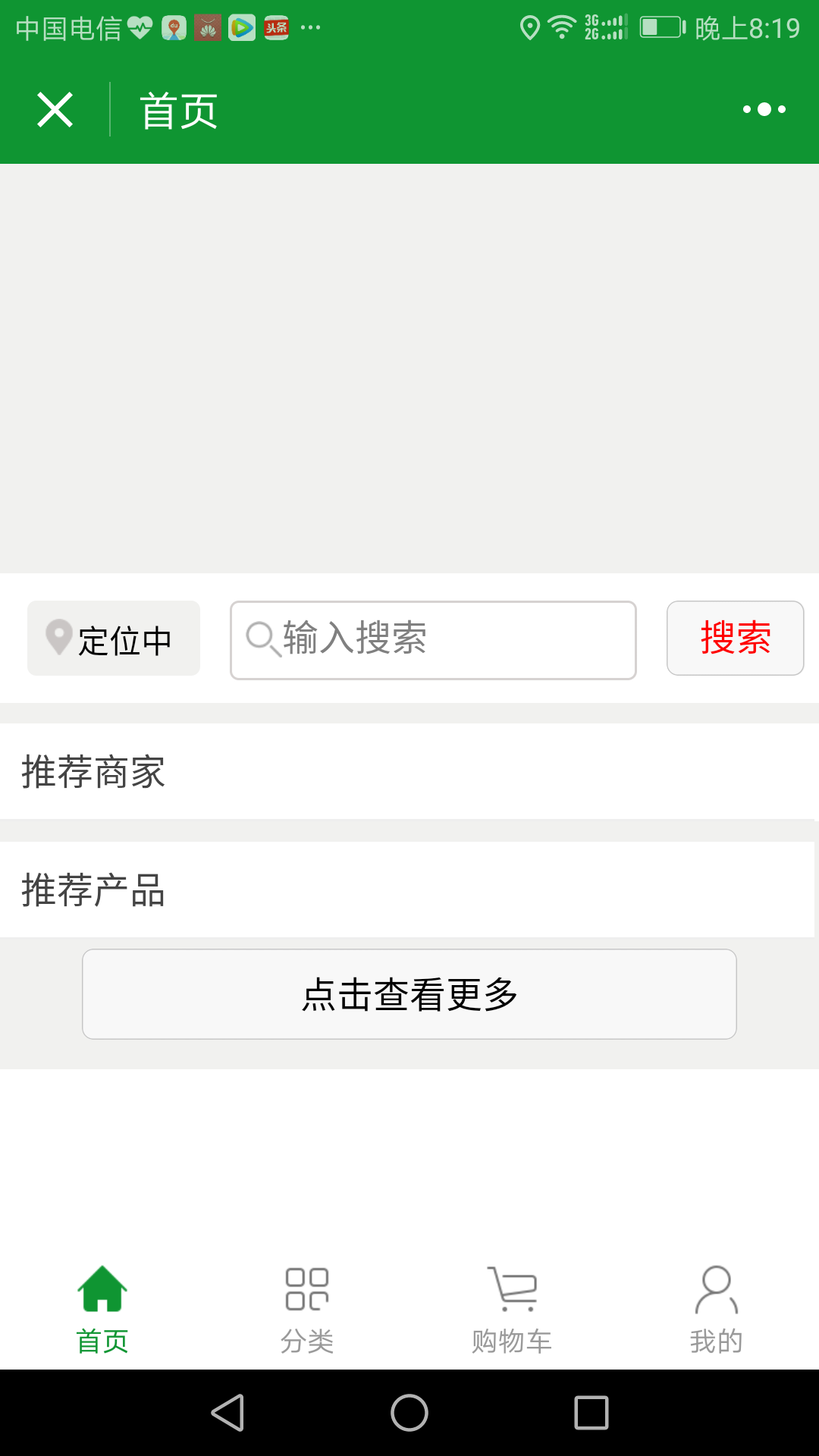This screenshot has width=819, height=1456.
Task: Go to the 我的 profile tab
Action: coord(717,1310)
